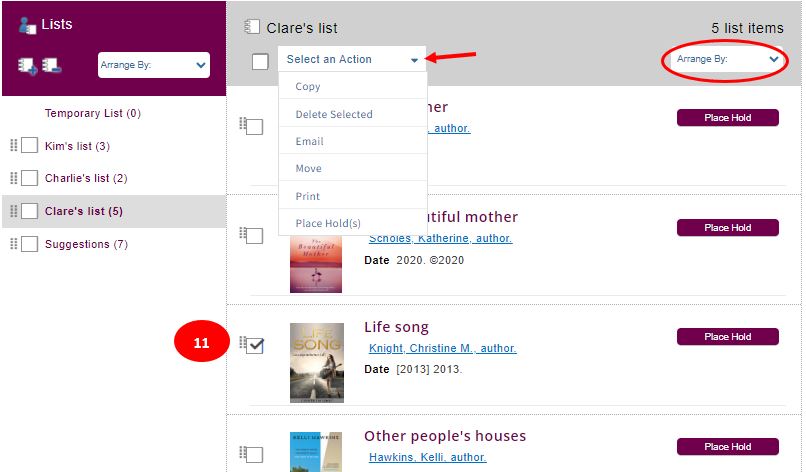806x472 pixels.
Task: Open the Knight, Christine M. author link
Action: pos(442,348)
